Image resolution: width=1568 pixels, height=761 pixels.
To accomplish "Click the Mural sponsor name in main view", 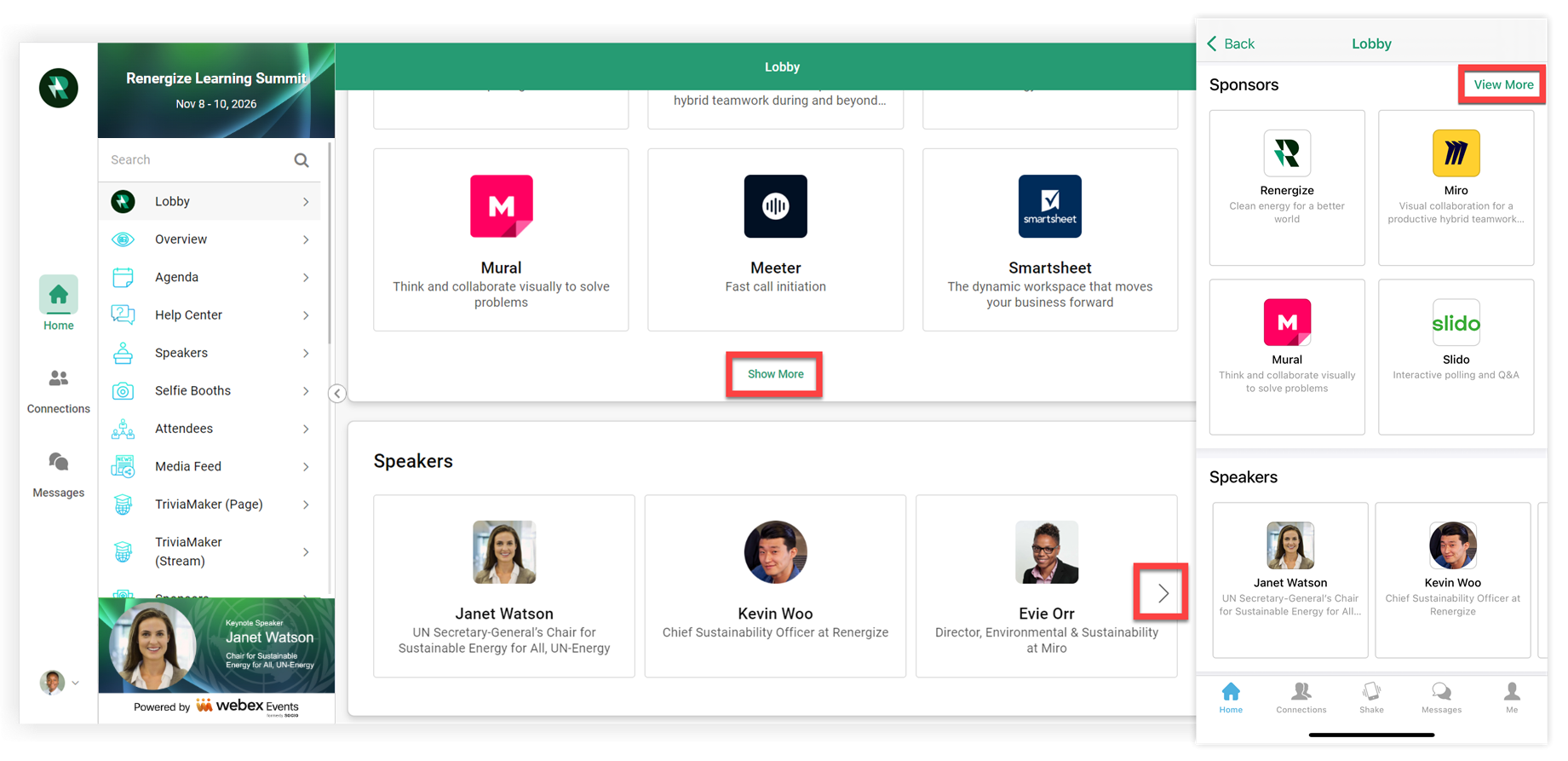I will pos(501,268).
